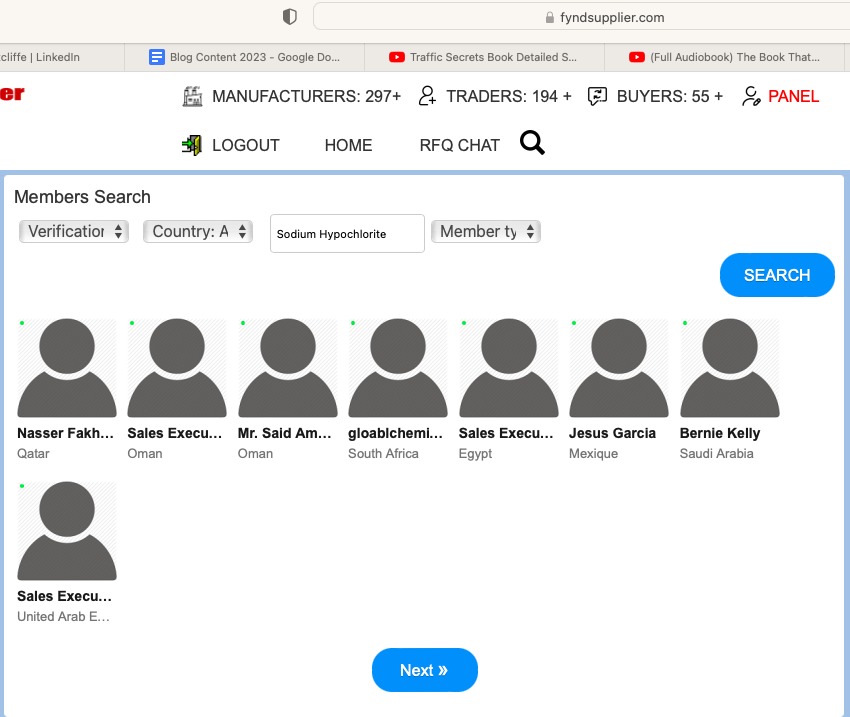Click the blue SEARCH button
This screenshot has width=850, height=717.
coord(777,275)
